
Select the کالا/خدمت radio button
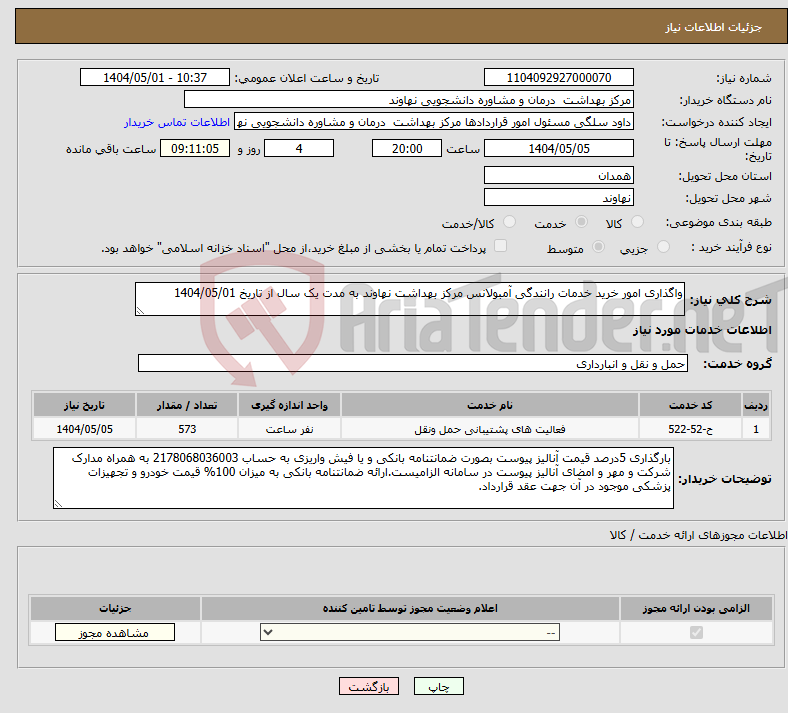pyautogui.click(x=510, y=222)
